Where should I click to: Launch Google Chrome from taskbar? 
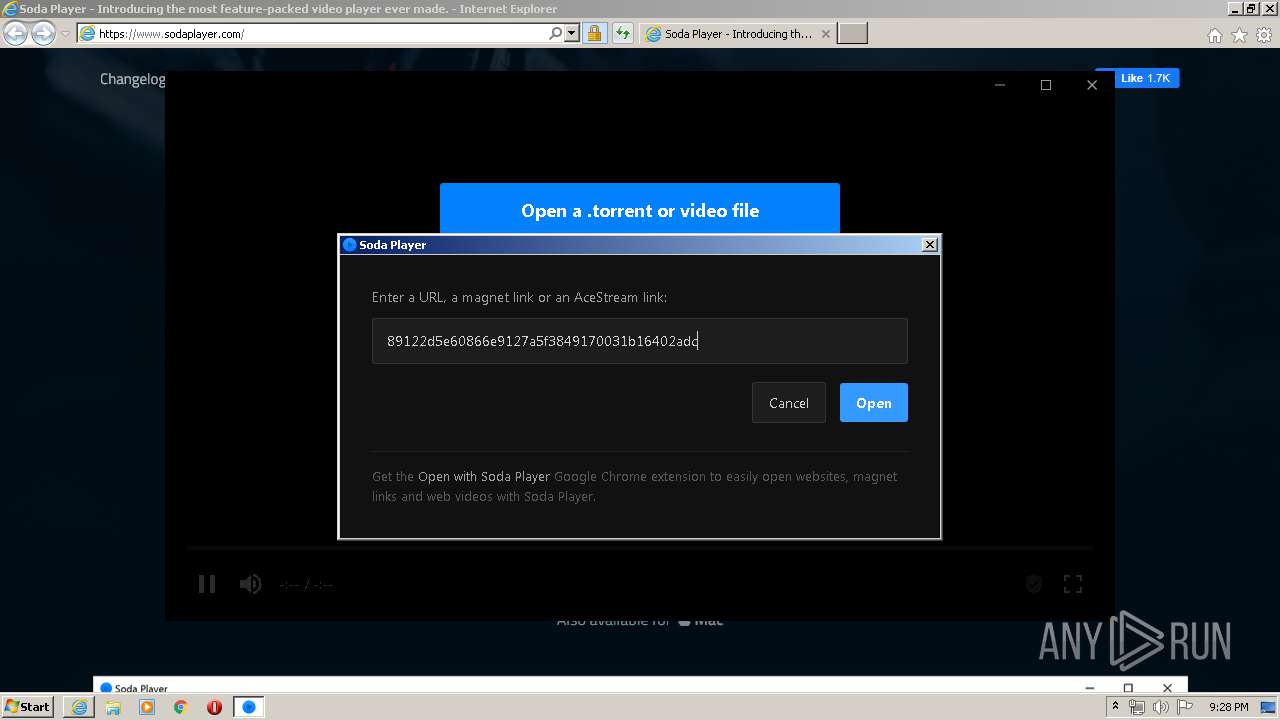tap(181, 707)
